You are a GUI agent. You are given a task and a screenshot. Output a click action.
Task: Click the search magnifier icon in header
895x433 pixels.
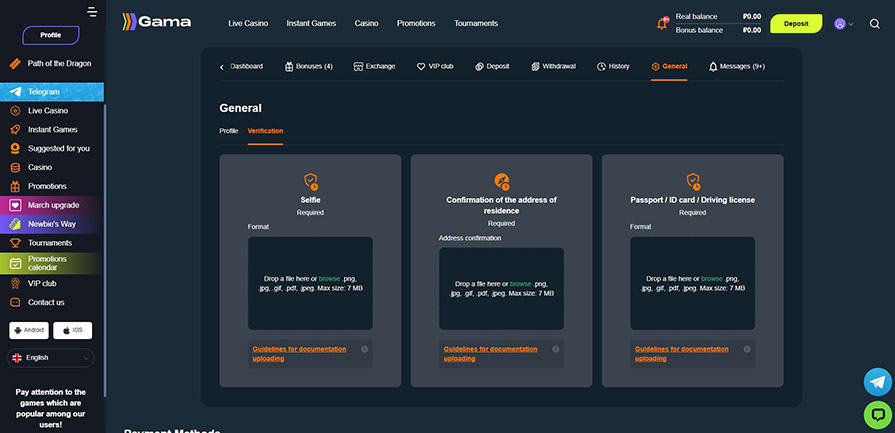point(874,23)
